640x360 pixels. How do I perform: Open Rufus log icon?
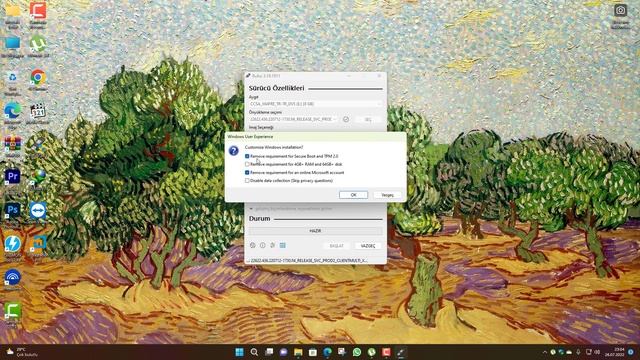point(282,245)
